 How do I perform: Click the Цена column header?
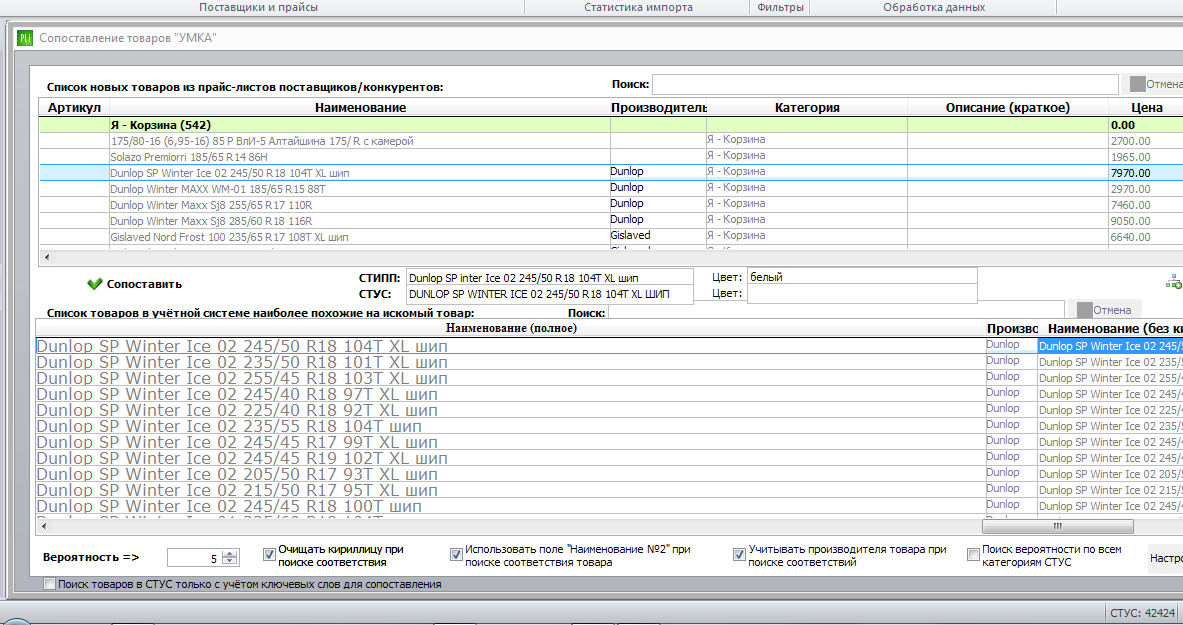point(1146,107)
